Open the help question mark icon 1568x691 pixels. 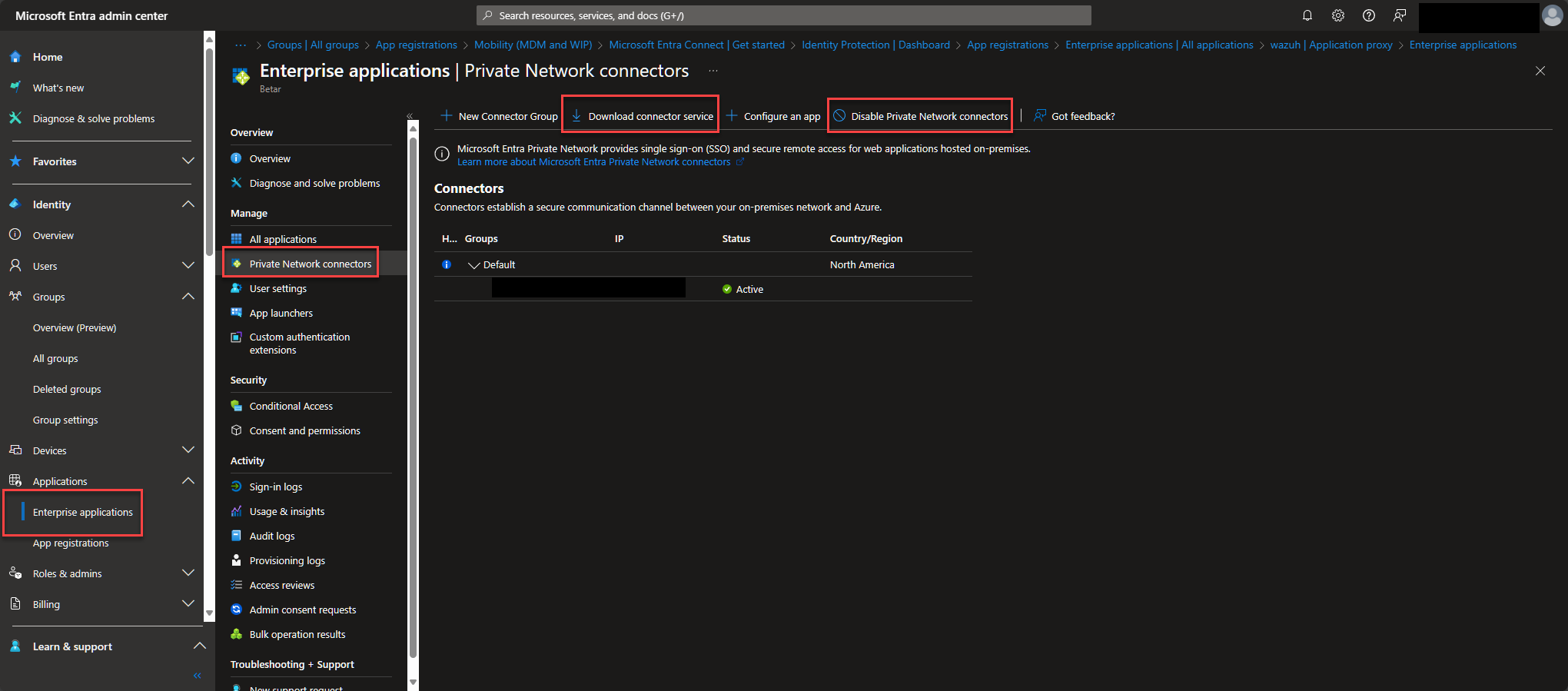[x=1369, y=15]
